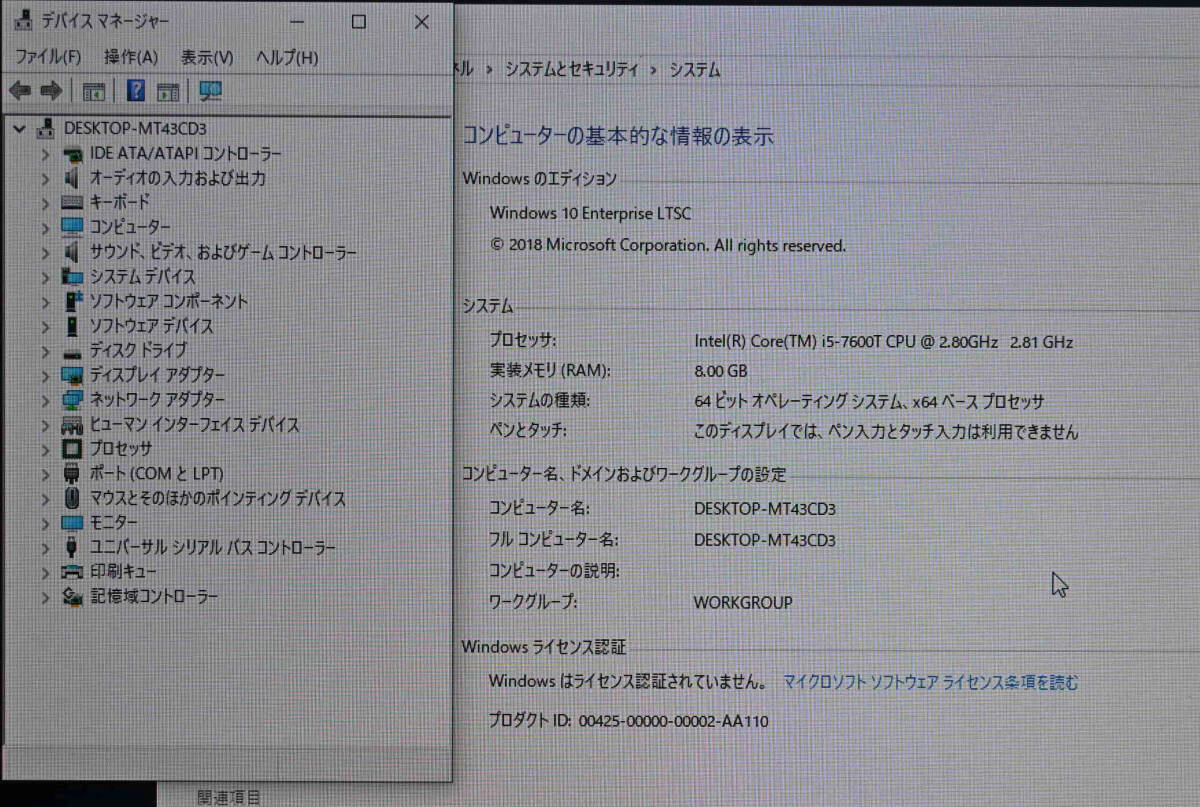
Task: Click the show/hide console tree toolbar icon
Action: (x=94, y=91)
